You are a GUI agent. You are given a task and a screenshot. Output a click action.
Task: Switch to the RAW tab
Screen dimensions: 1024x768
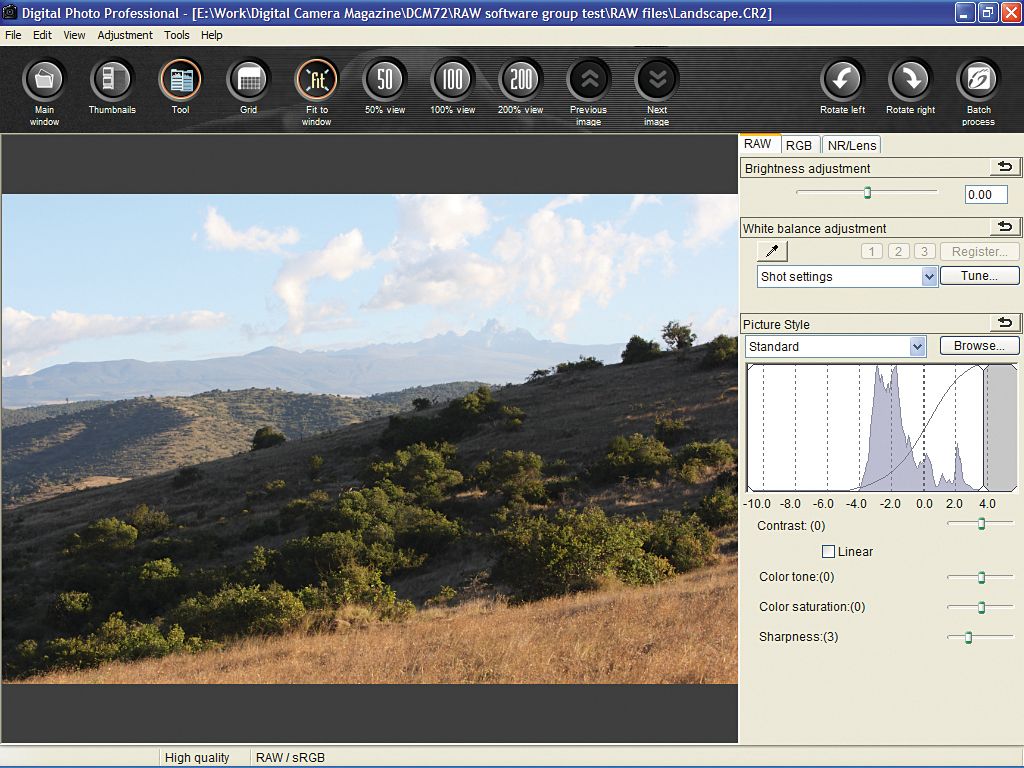tap(758, 144)
